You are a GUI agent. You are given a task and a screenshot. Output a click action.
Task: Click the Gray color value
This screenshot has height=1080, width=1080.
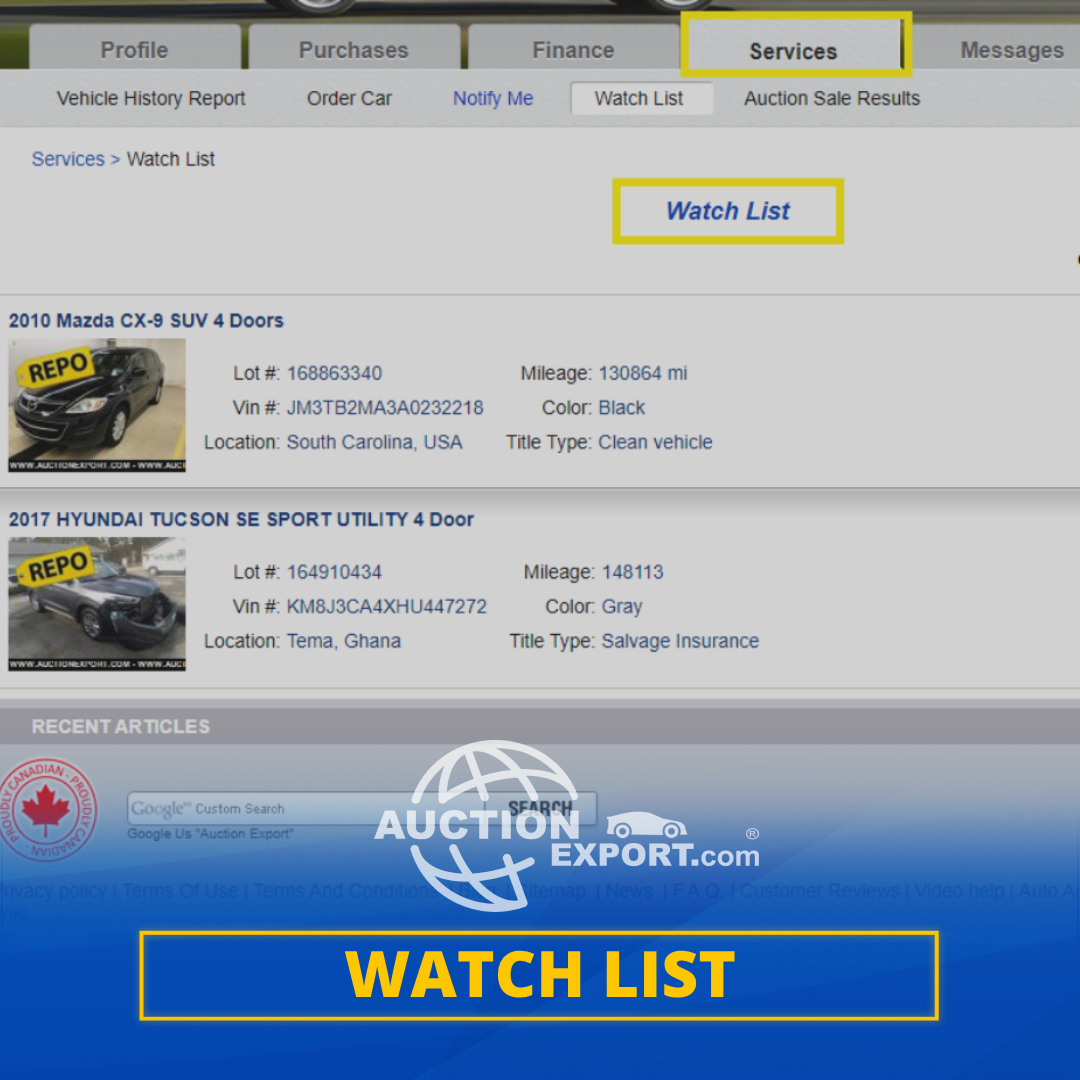coord(622,607)
